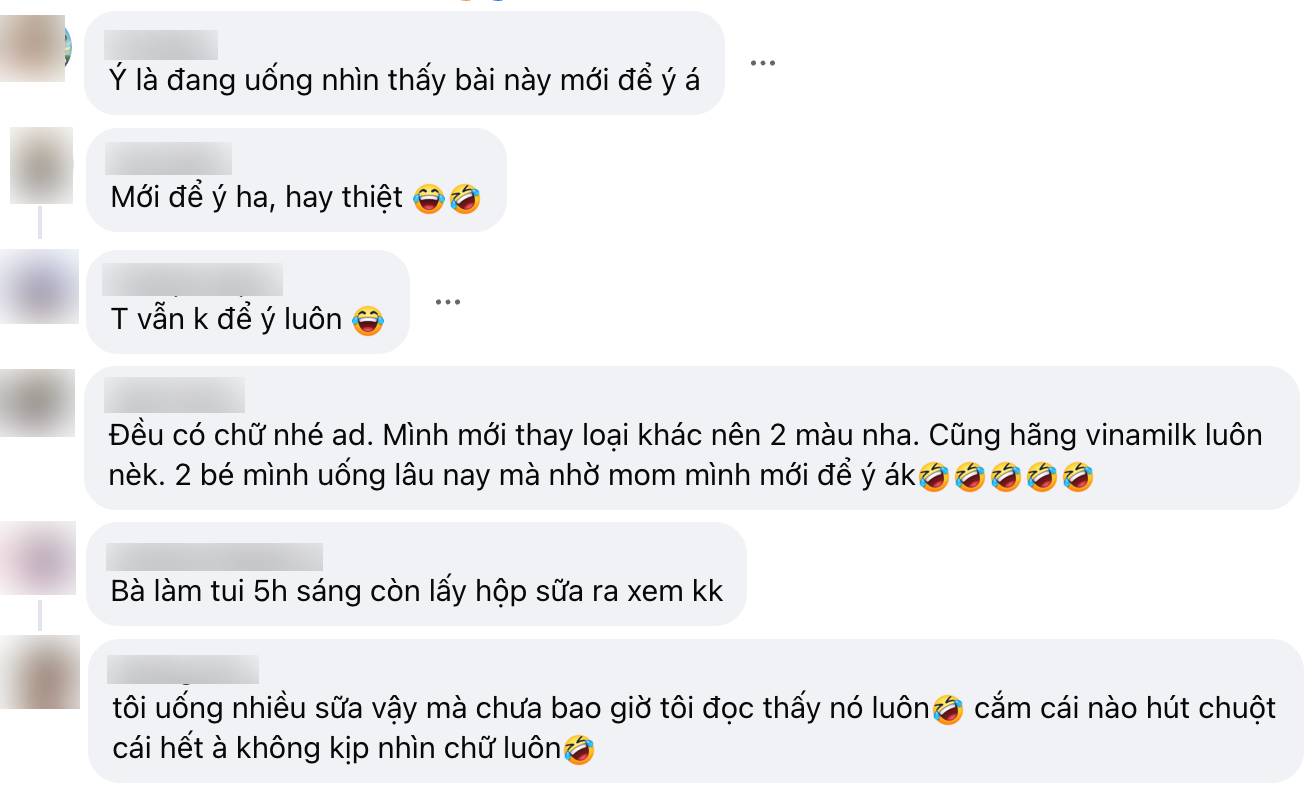Click the avatar next to the Vinamilk comment
Image resolution: width=1314 pixels, height=791 pixels.
click(38, 400)
